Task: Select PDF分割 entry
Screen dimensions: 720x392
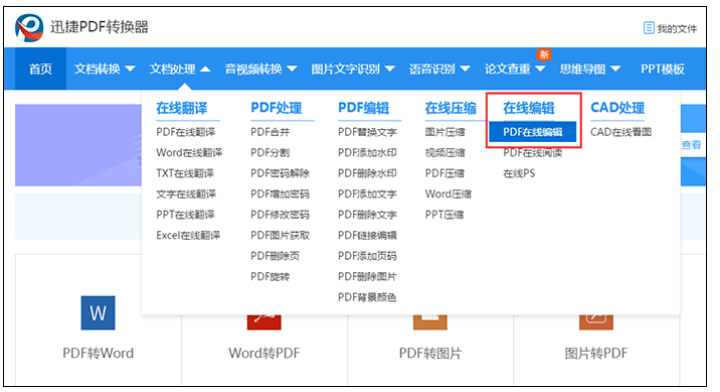Action: click(270, 153)
